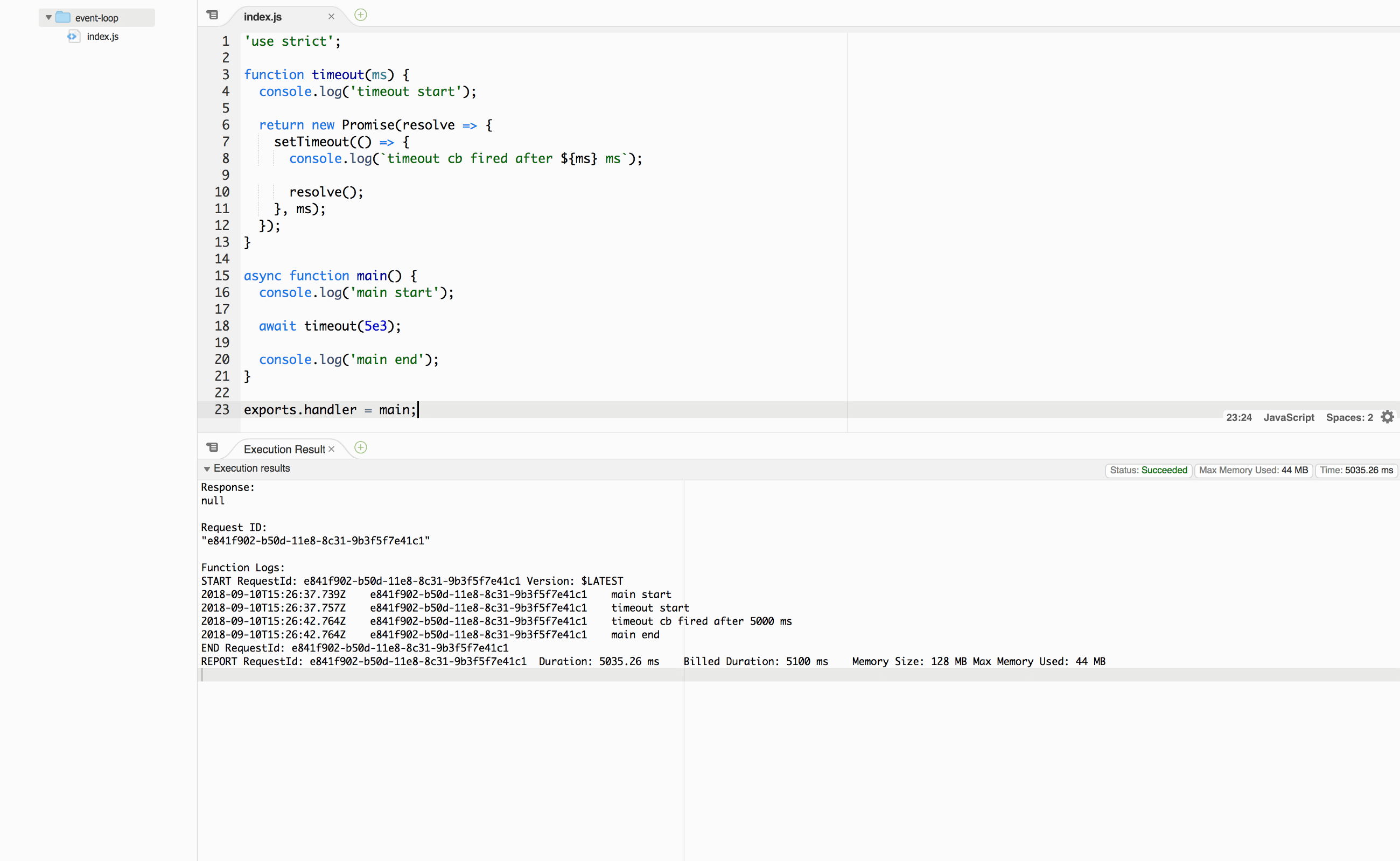This screenshot has width=1400, height=861.
Task: Click index.js file icon in file tree
Action: (x=73, y=37)
